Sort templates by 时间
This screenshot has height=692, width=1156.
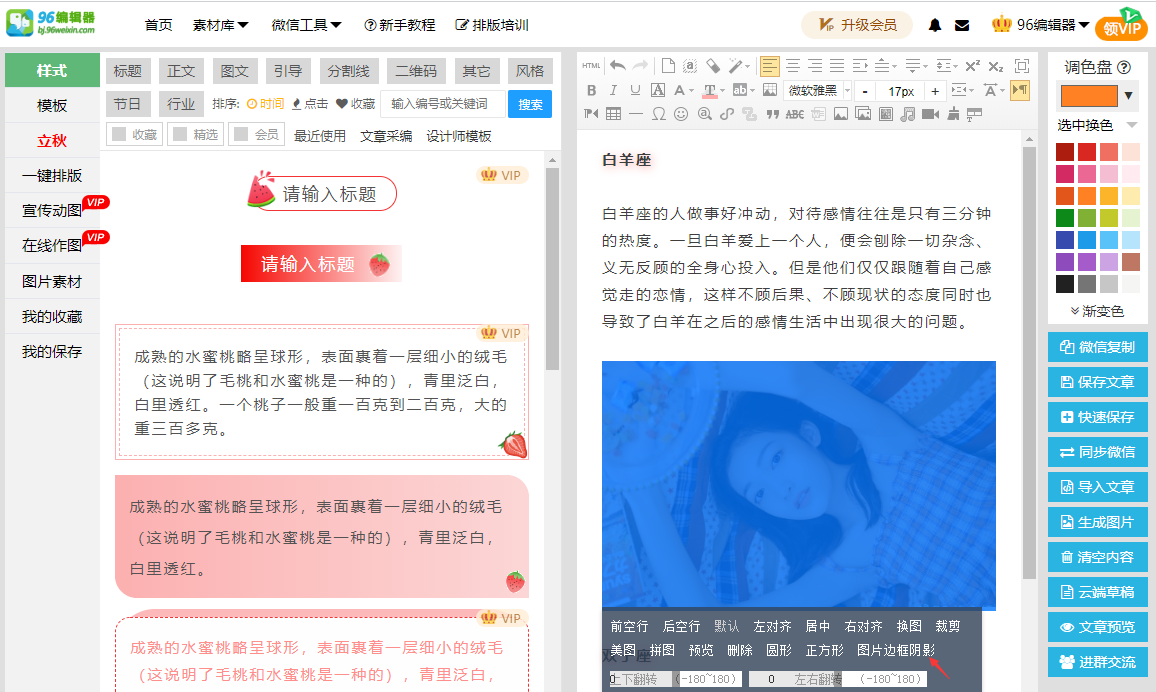265,104
